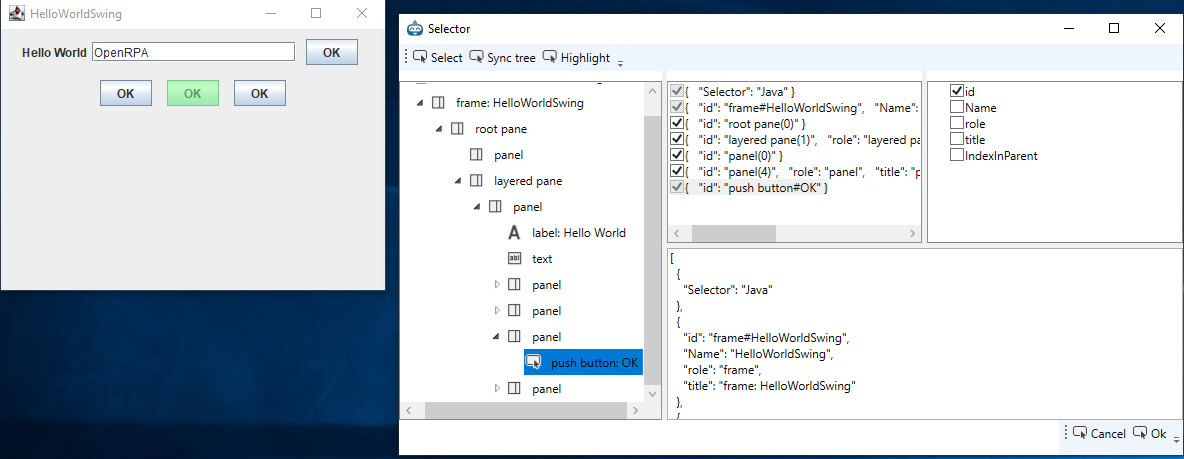Expand the collapsed panel right below text node

coord(496,285)
